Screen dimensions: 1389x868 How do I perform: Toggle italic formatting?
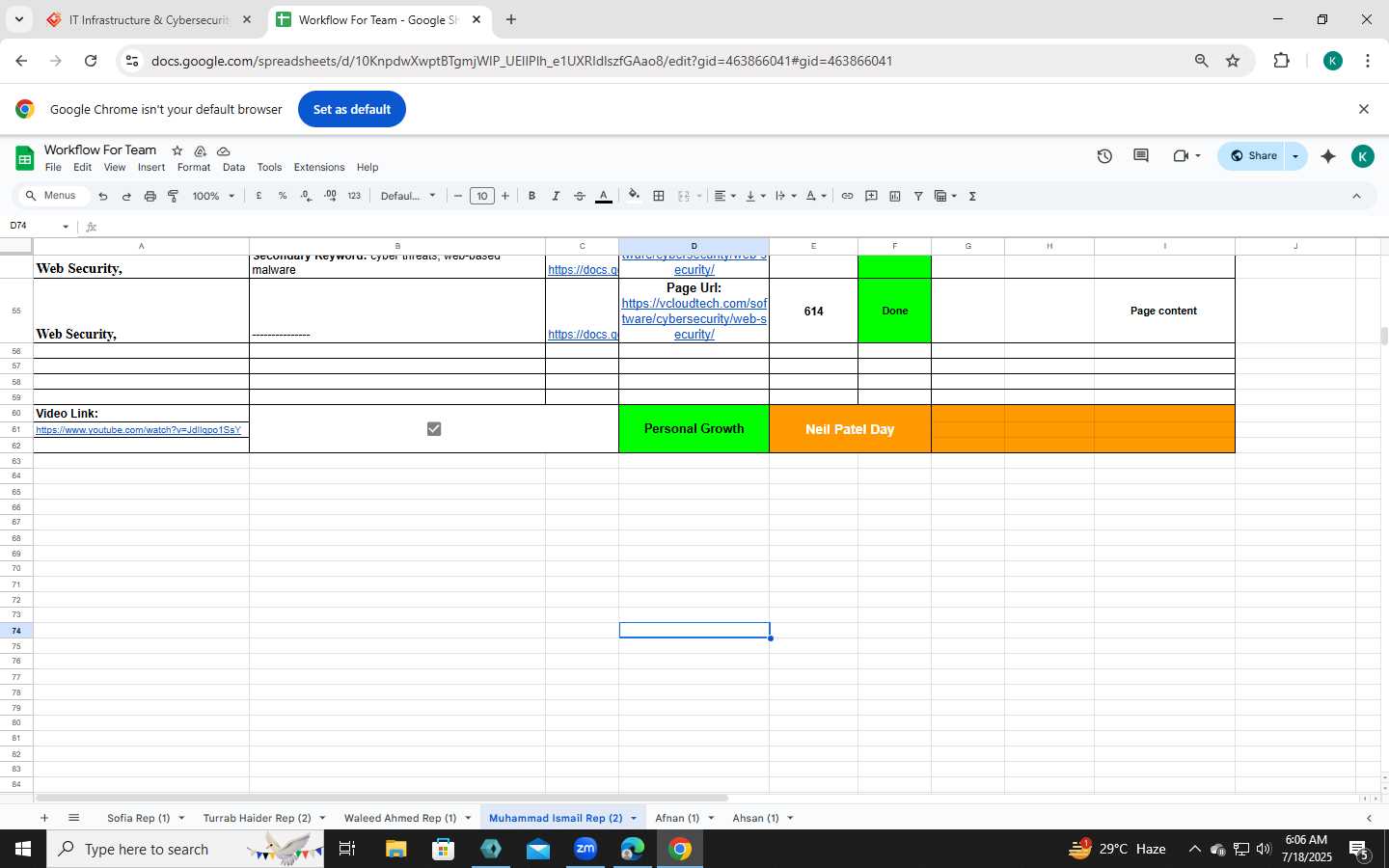[x=556, y=196]
